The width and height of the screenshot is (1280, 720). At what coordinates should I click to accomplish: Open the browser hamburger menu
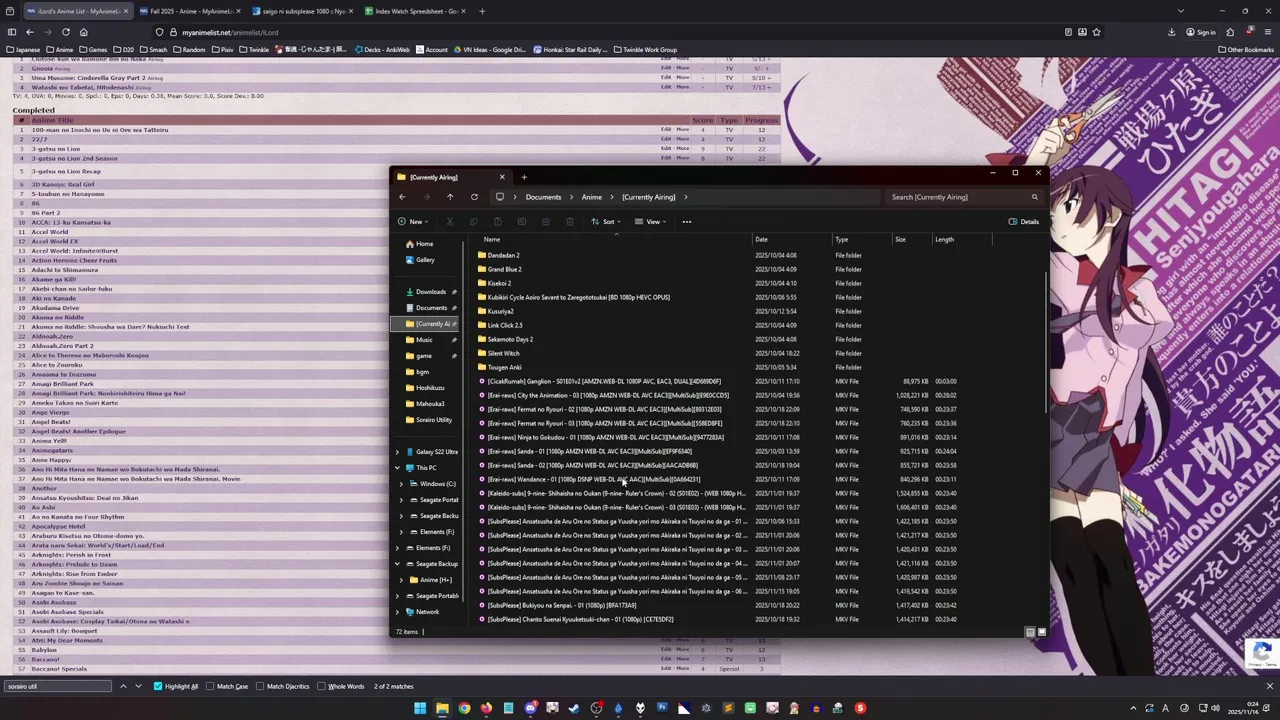click(x=1267, y=32)
